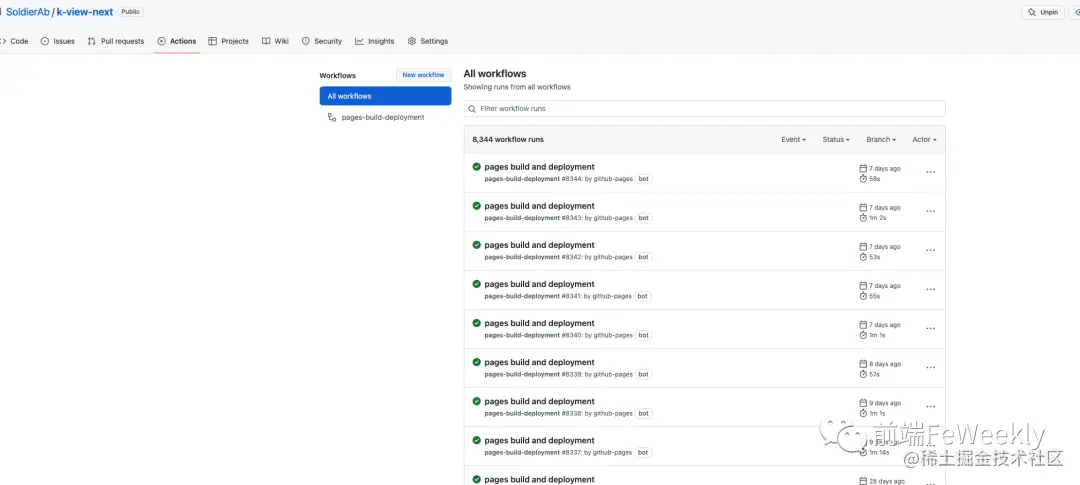Select the Actions tab

point(177,41)
